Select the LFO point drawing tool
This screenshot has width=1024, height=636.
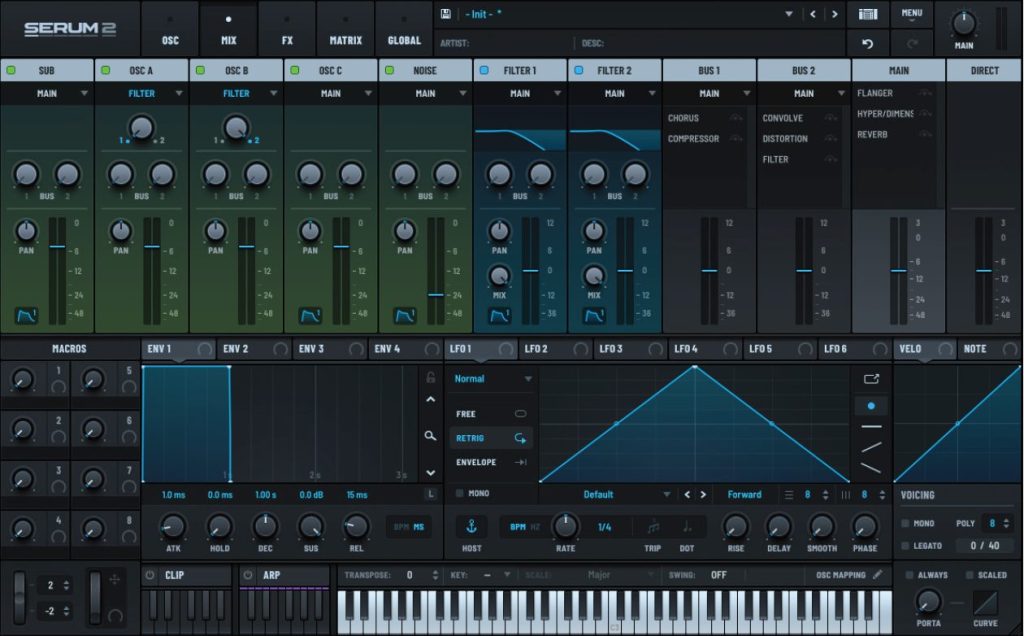point(871,405)
